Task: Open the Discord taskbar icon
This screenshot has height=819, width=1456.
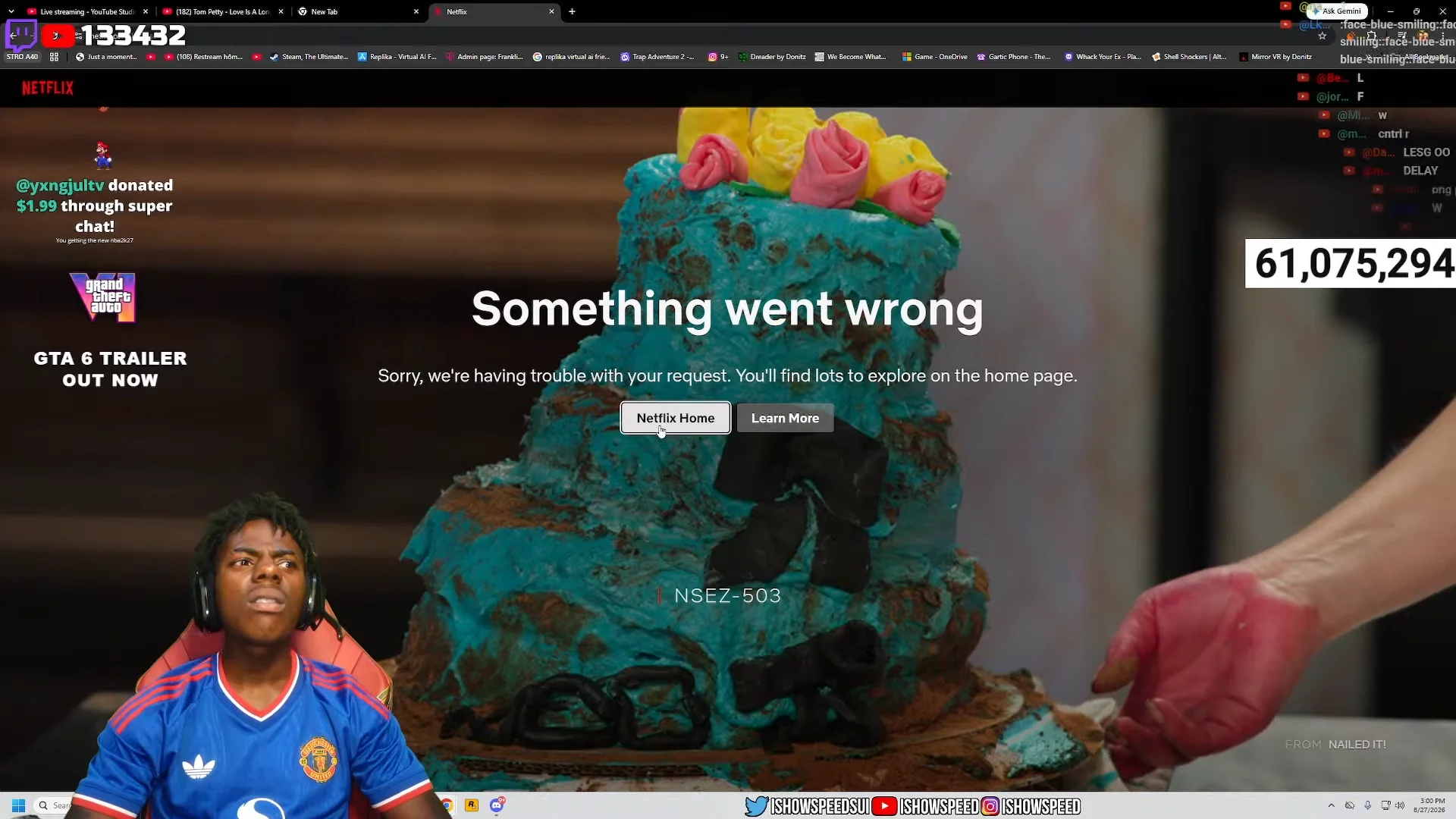Action: tap(497, 805)
